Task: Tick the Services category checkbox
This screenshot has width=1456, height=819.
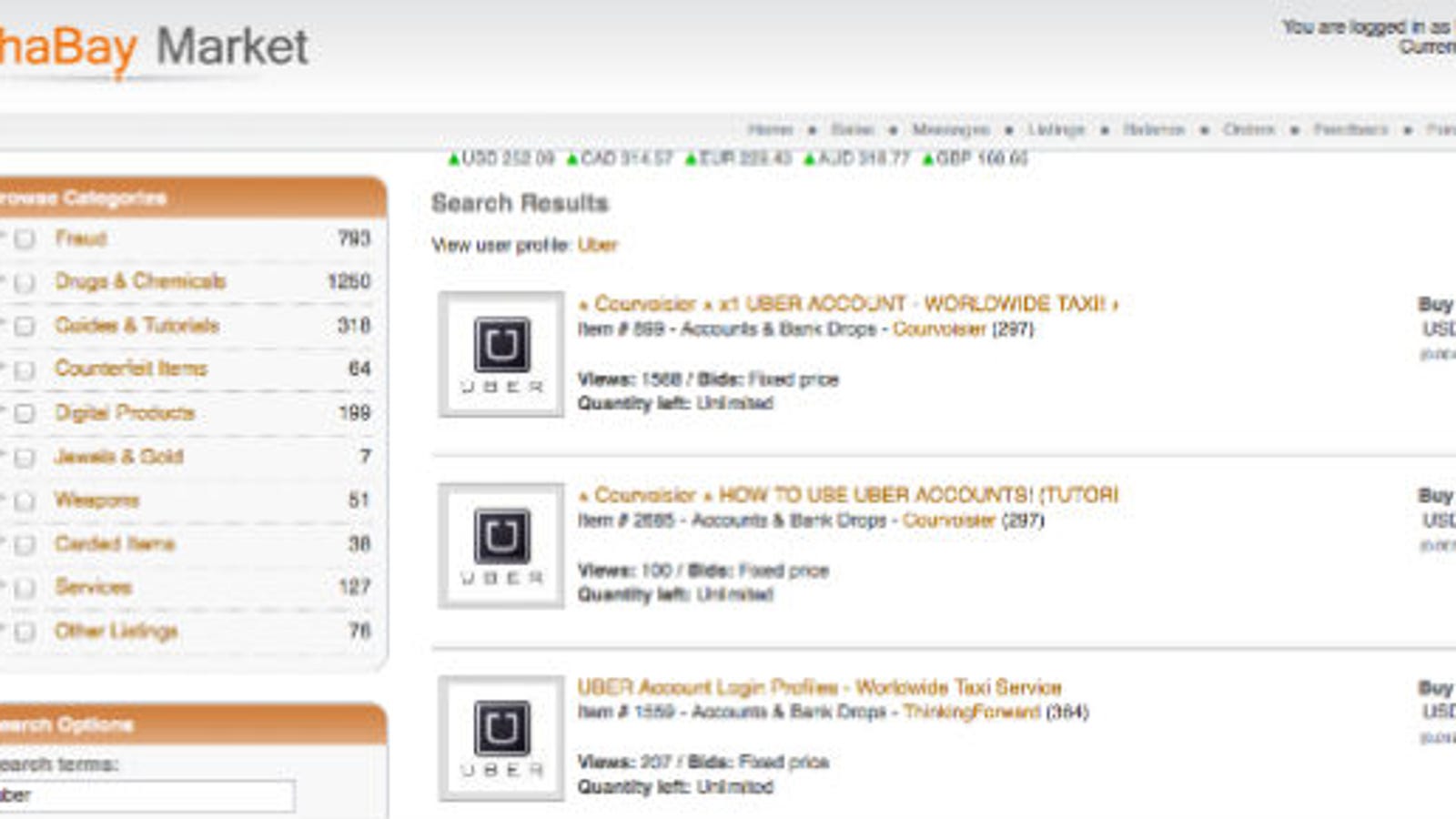Action: point(25,588)
